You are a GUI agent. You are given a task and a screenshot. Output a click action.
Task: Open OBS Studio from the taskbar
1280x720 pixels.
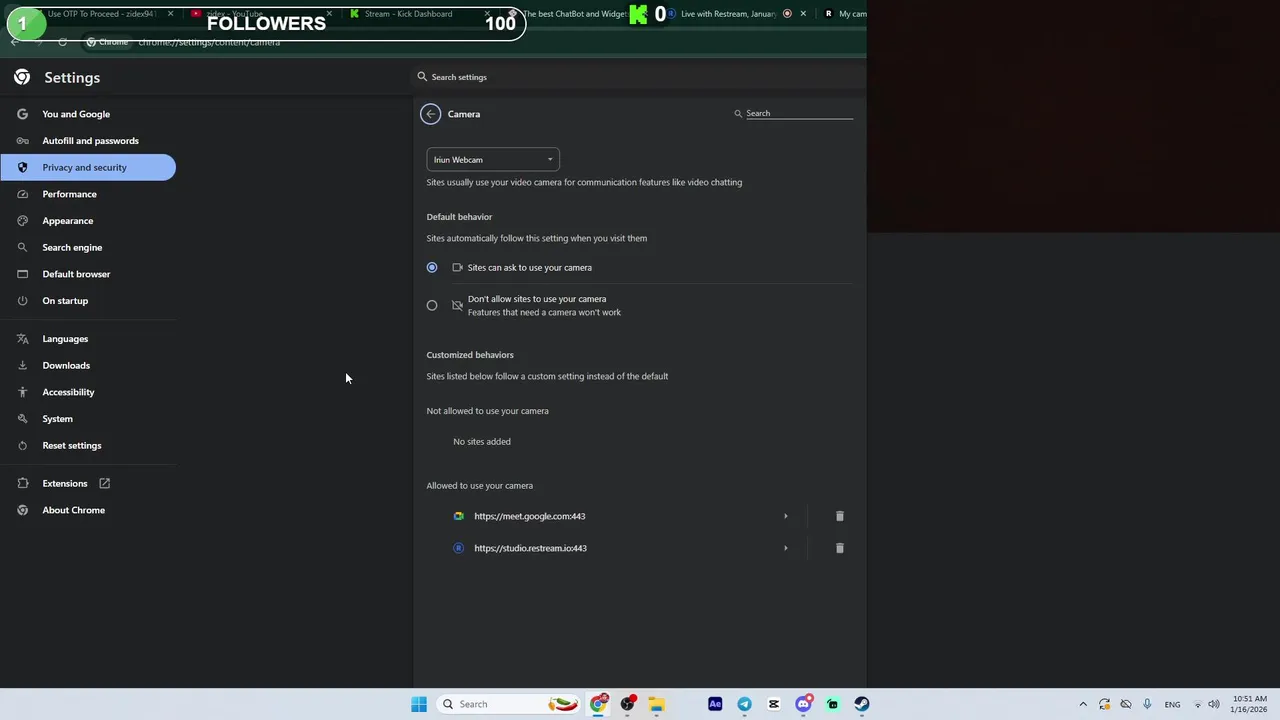(x=627, y=704)
